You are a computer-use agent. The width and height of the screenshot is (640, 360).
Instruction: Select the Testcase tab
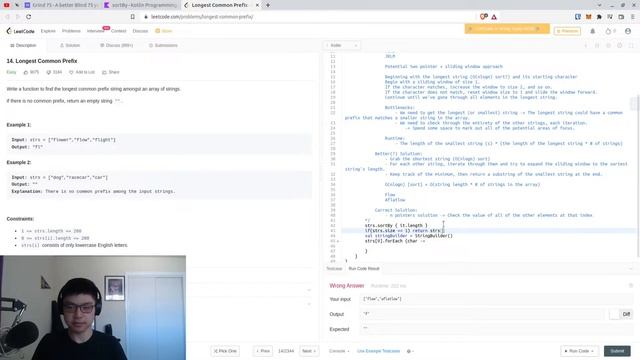pyautogui.click(x=334, y=269)
